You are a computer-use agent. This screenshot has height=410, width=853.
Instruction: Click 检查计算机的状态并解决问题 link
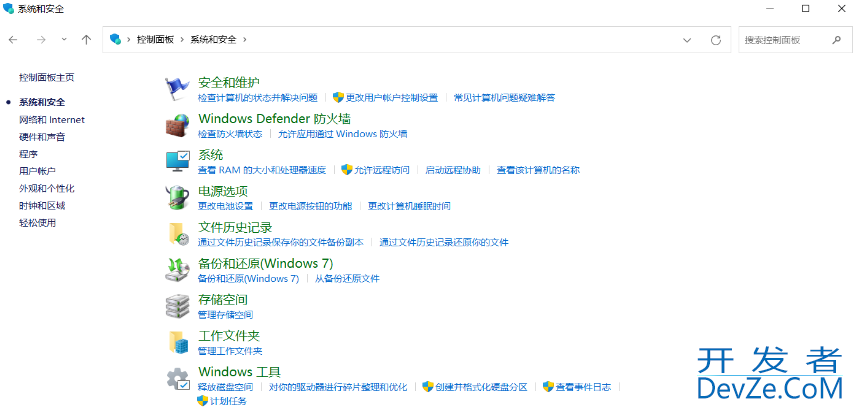[257, 98]
